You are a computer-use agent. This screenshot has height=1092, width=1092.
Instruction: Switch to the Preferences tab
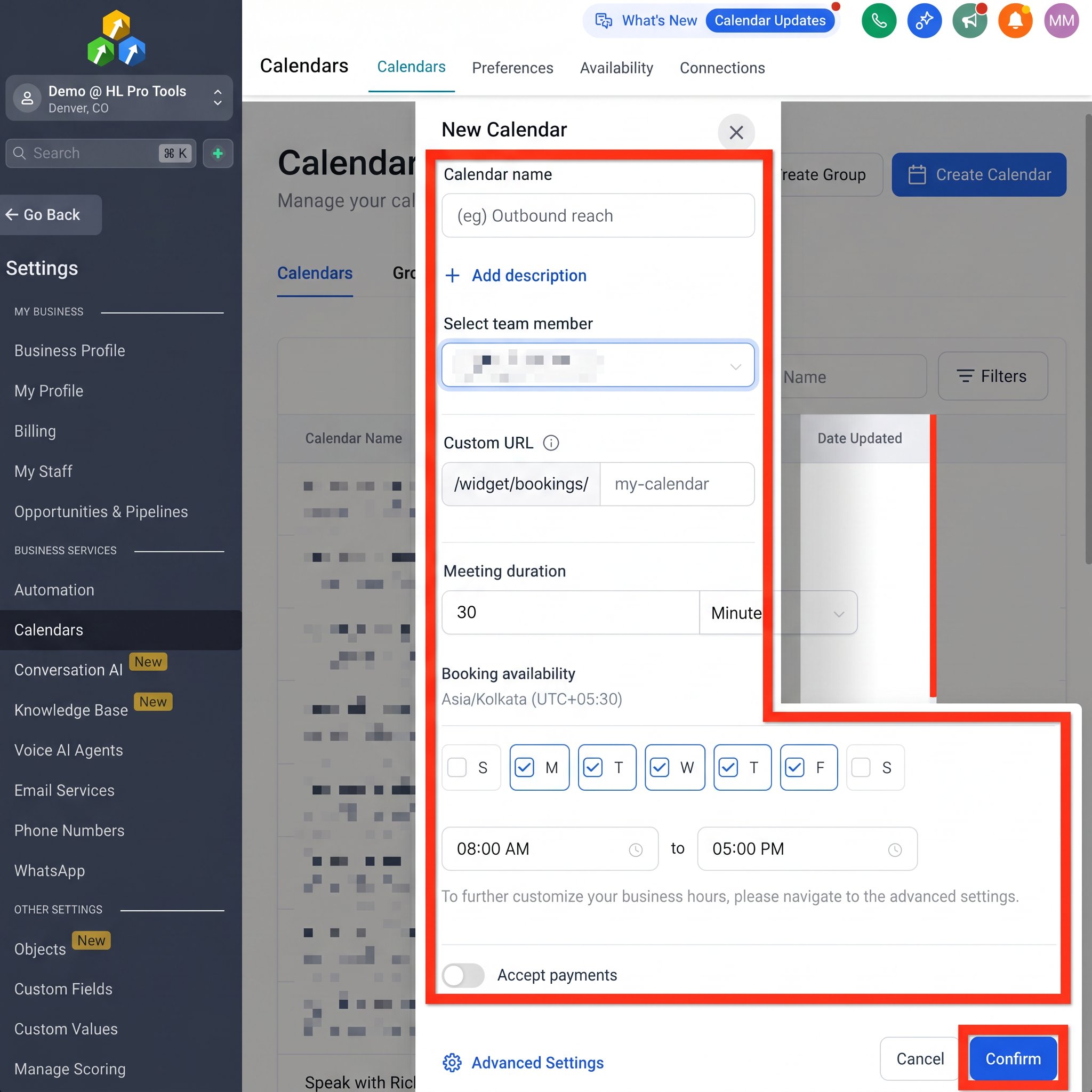512,68
